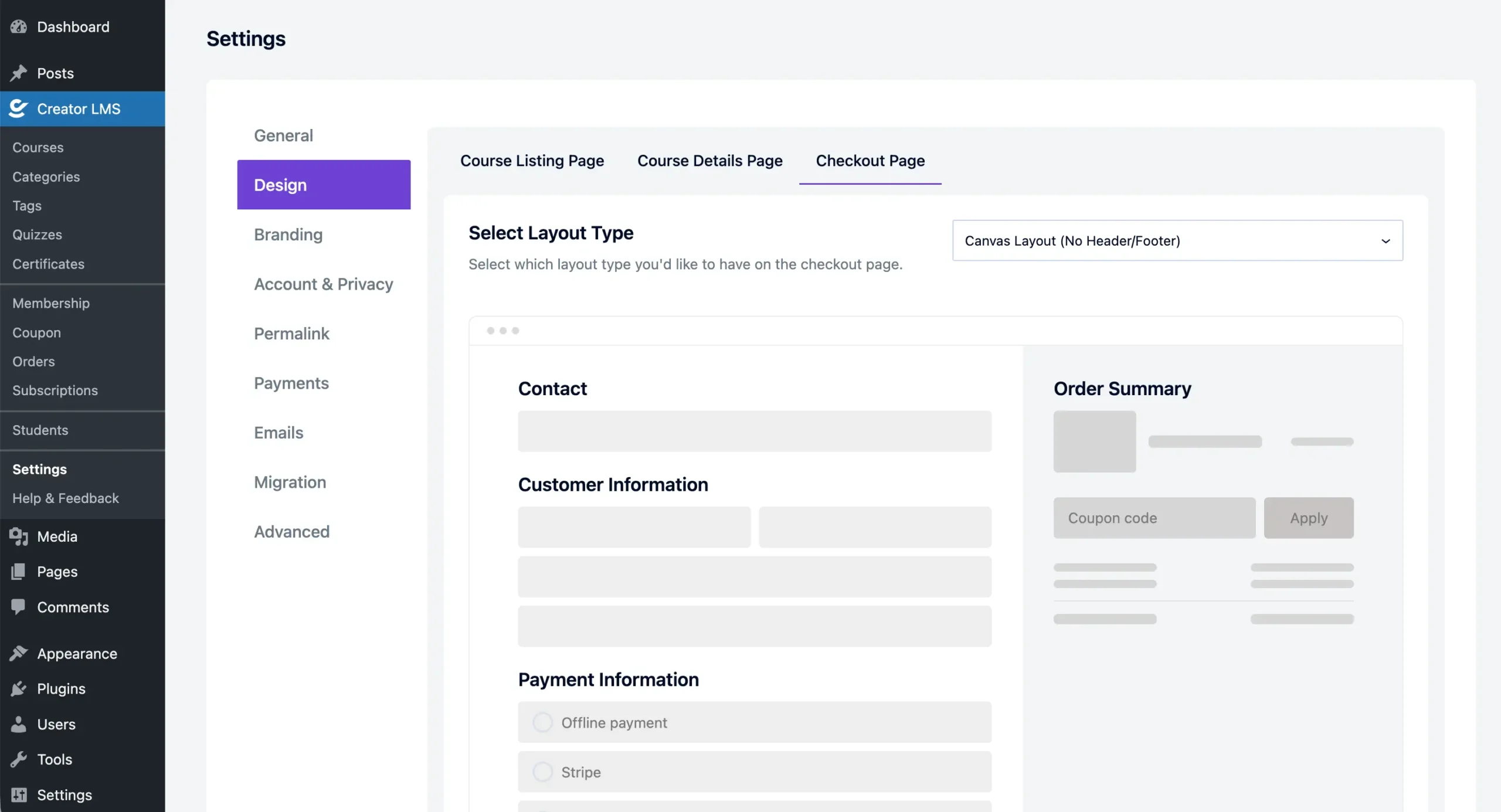Open Media via its library icon
The width and height of the screenshot is (1501, 812).
(x=18, y=536)
